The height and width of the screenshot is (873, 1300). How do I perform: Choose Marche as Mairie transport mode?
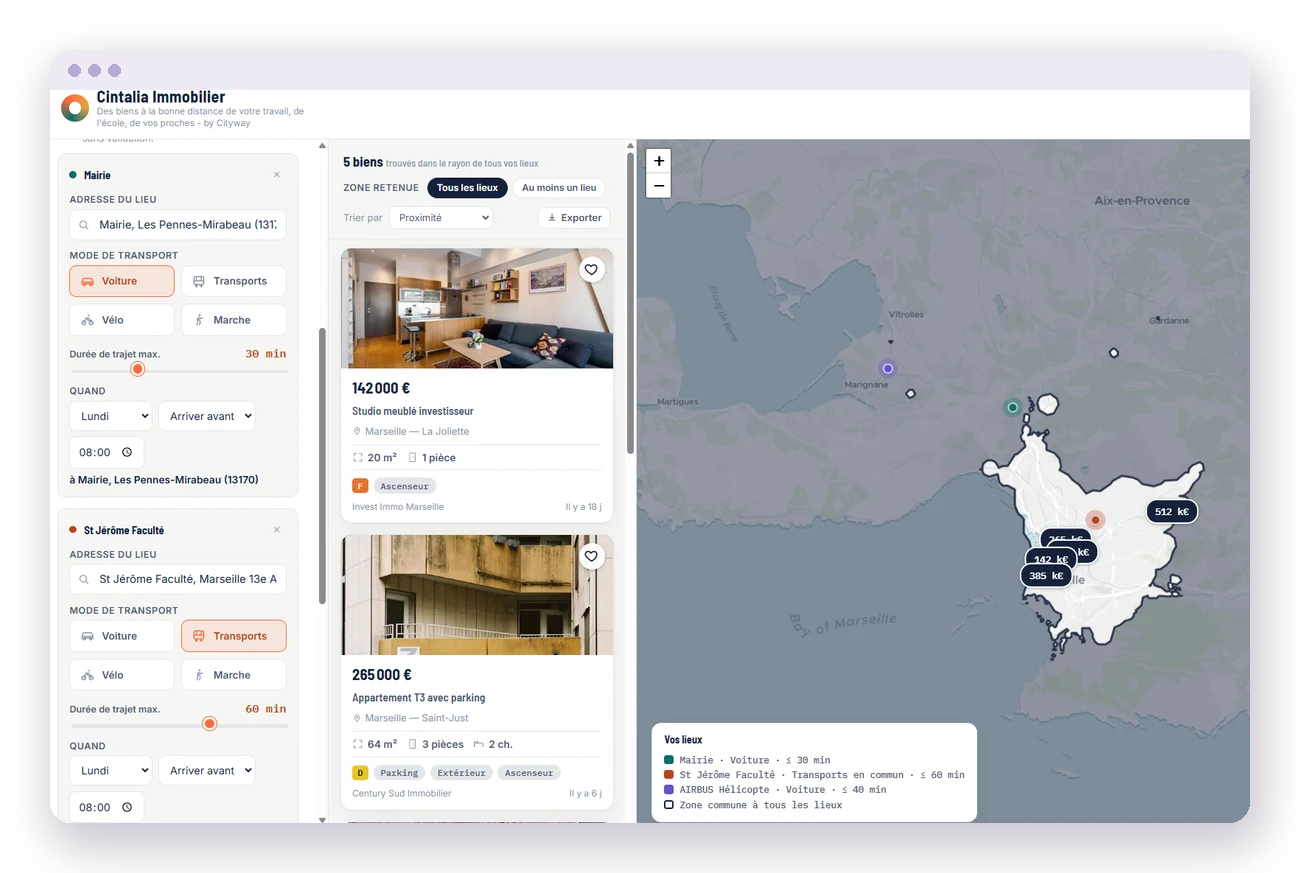[233, 320]
